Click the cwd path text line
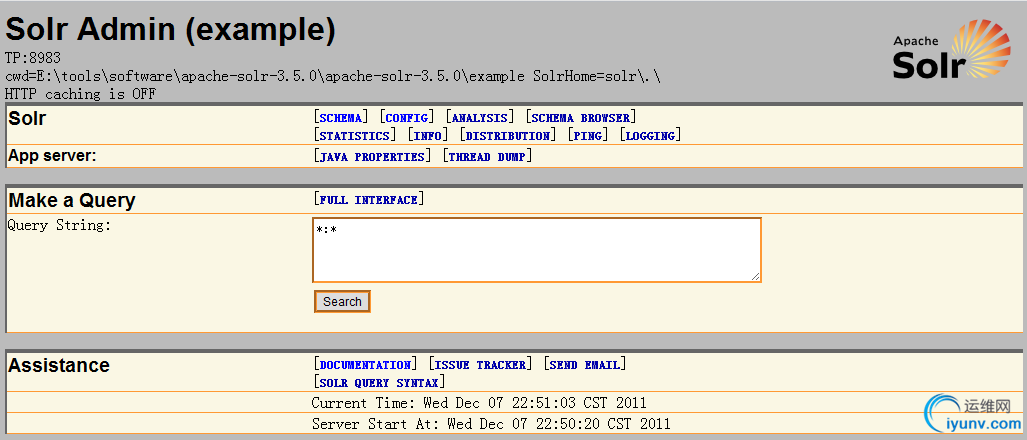Viewport: 1027px width, 440px height. click(333, 77)
